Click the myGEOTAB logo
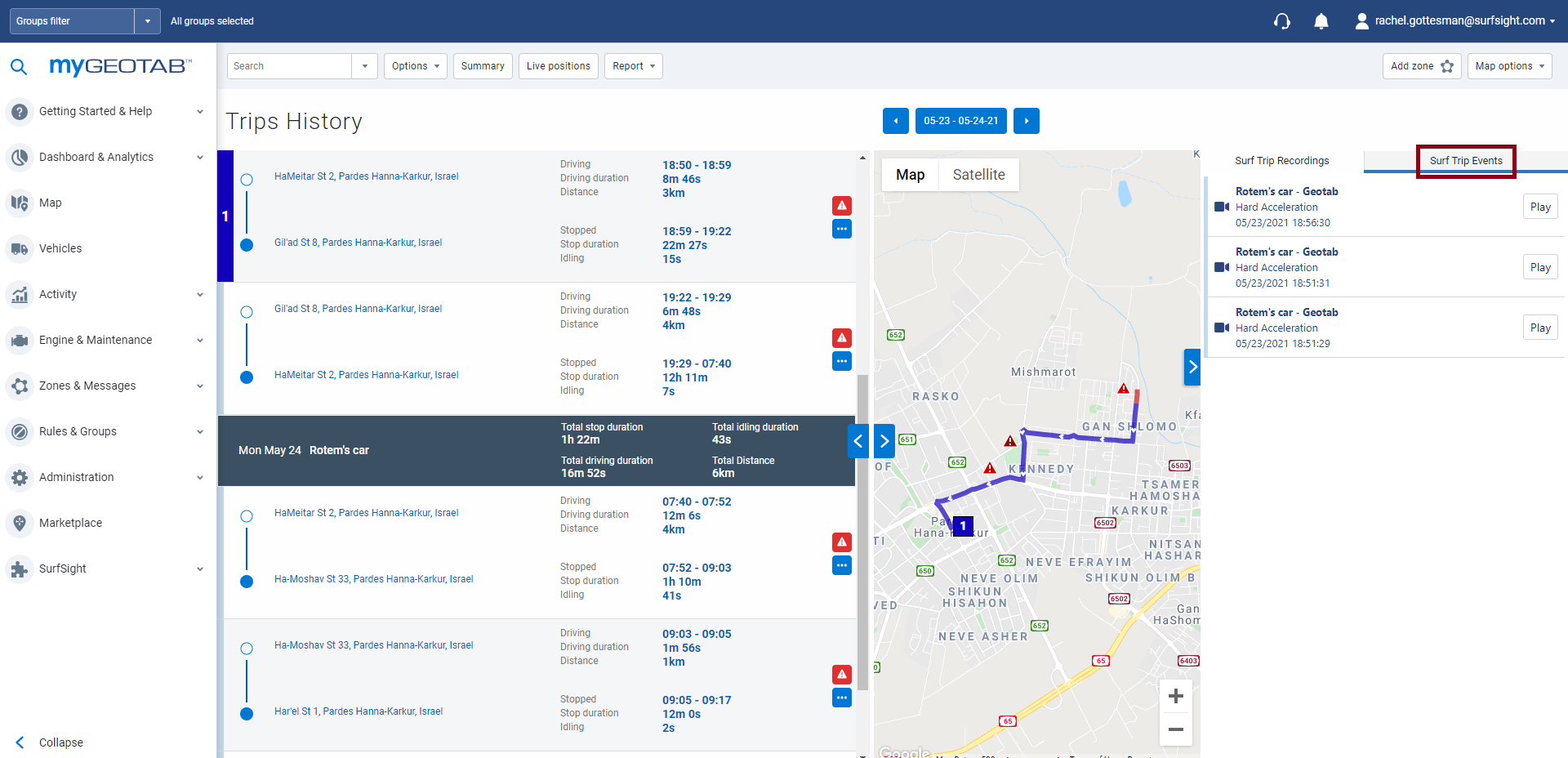The width and height of the screenshot is (1568, 758). (x=120, y=66)
